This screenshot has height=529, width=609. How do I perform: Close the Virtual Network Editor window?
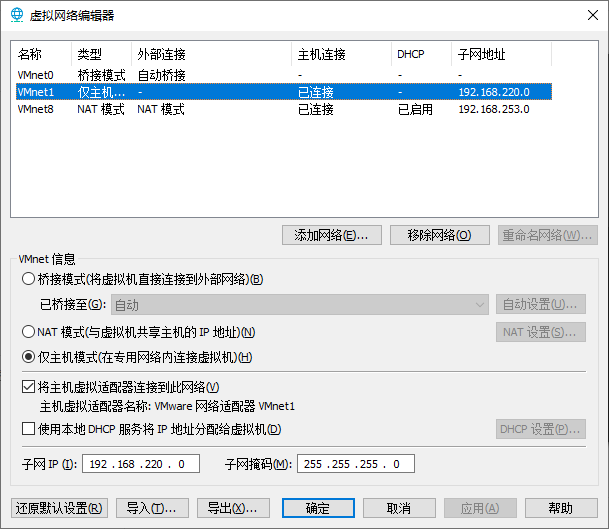tap(593, 15)
